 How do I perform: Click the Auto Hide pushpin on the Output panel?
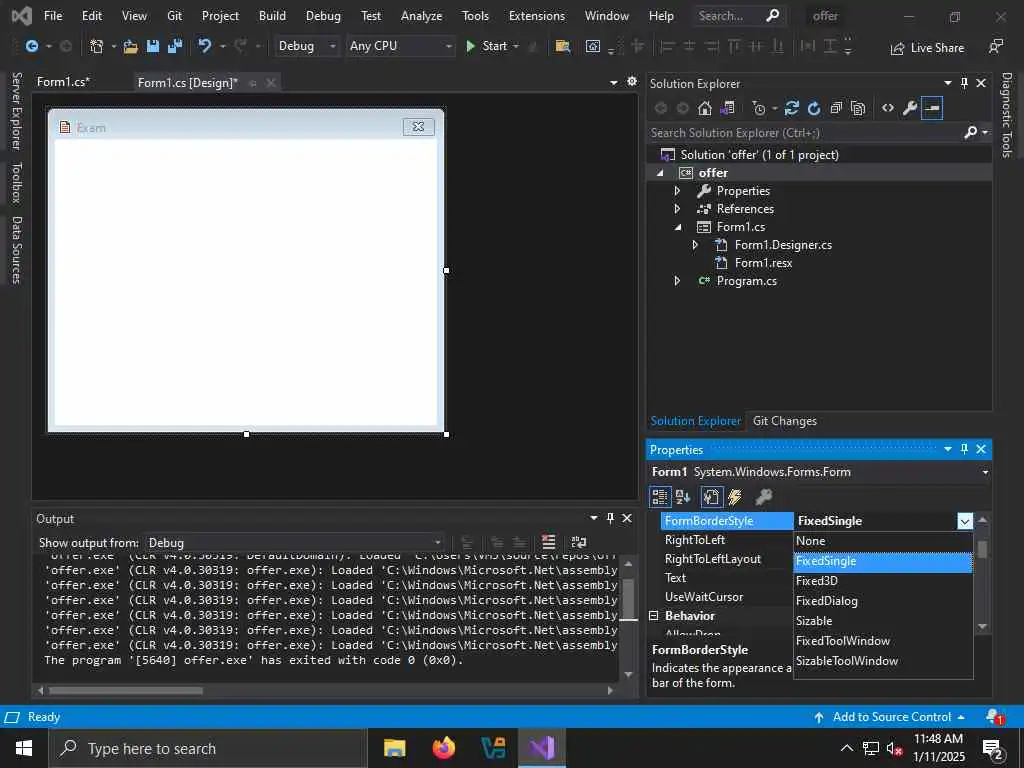click(610, 518)
